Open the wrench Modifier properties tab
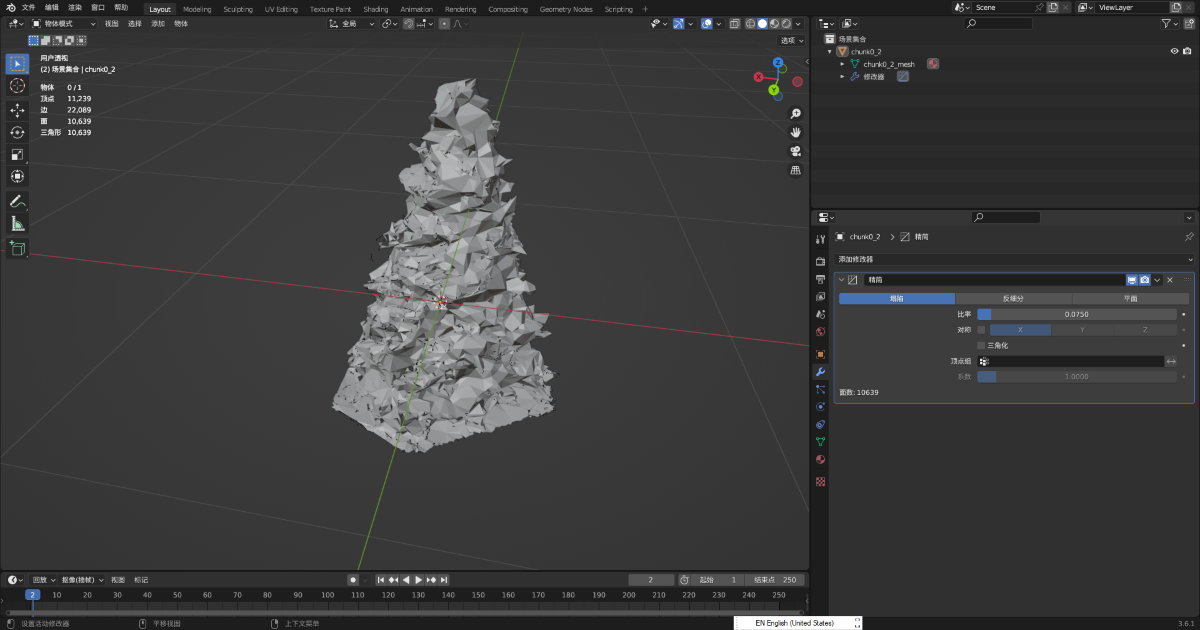This screenshot has height=630, width=1200. (821, 372)
